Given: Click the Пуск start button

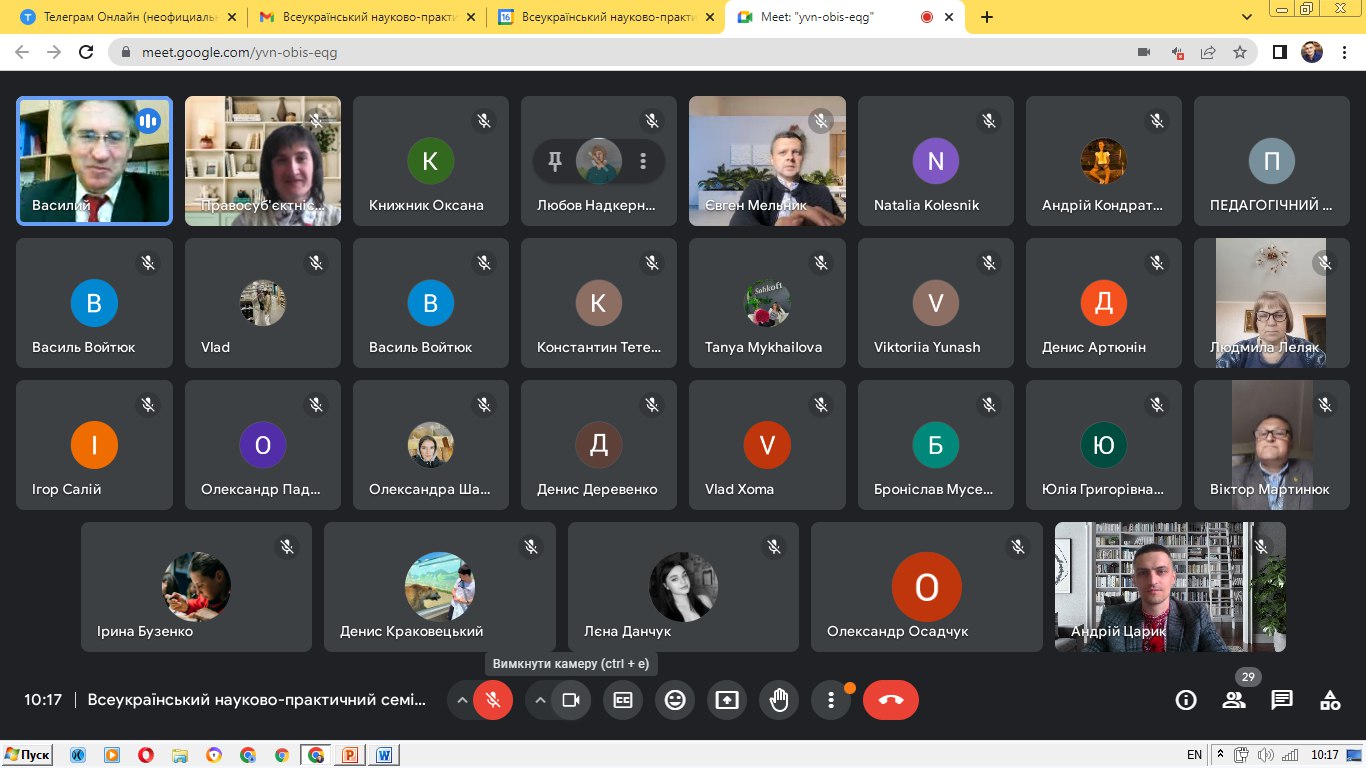Looking at the screenshot, I should [28, 755].
